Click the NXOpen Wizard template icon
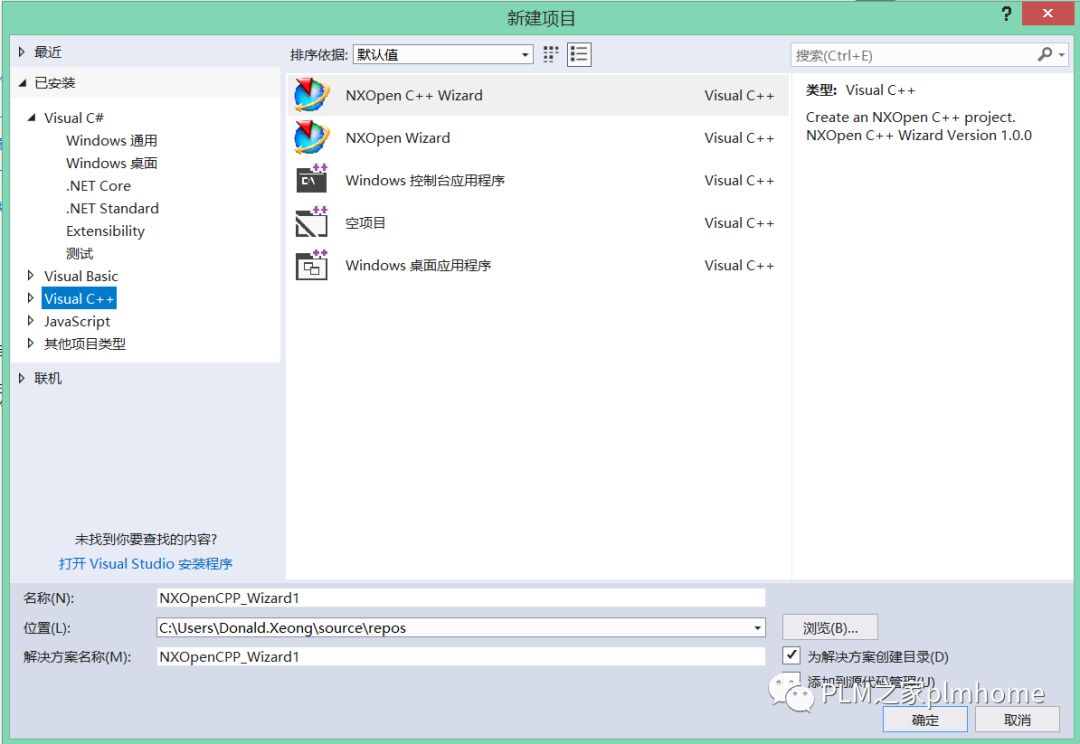Screen dimensions: 1080x744 [x=311, y=137]
